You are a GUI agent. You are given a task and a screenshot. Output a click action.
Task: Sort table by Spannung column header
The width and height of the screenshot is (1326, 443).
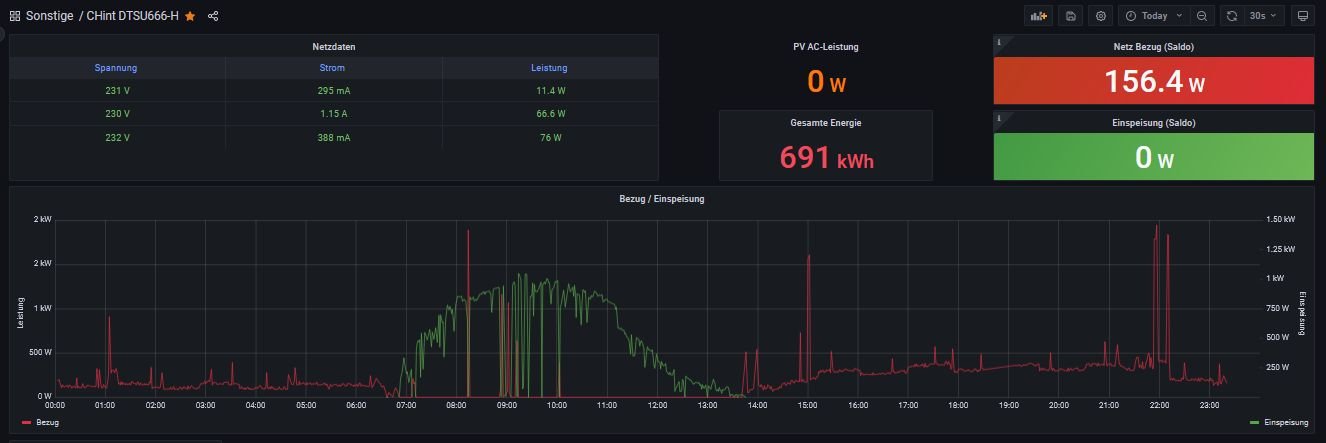click(116, 68)
